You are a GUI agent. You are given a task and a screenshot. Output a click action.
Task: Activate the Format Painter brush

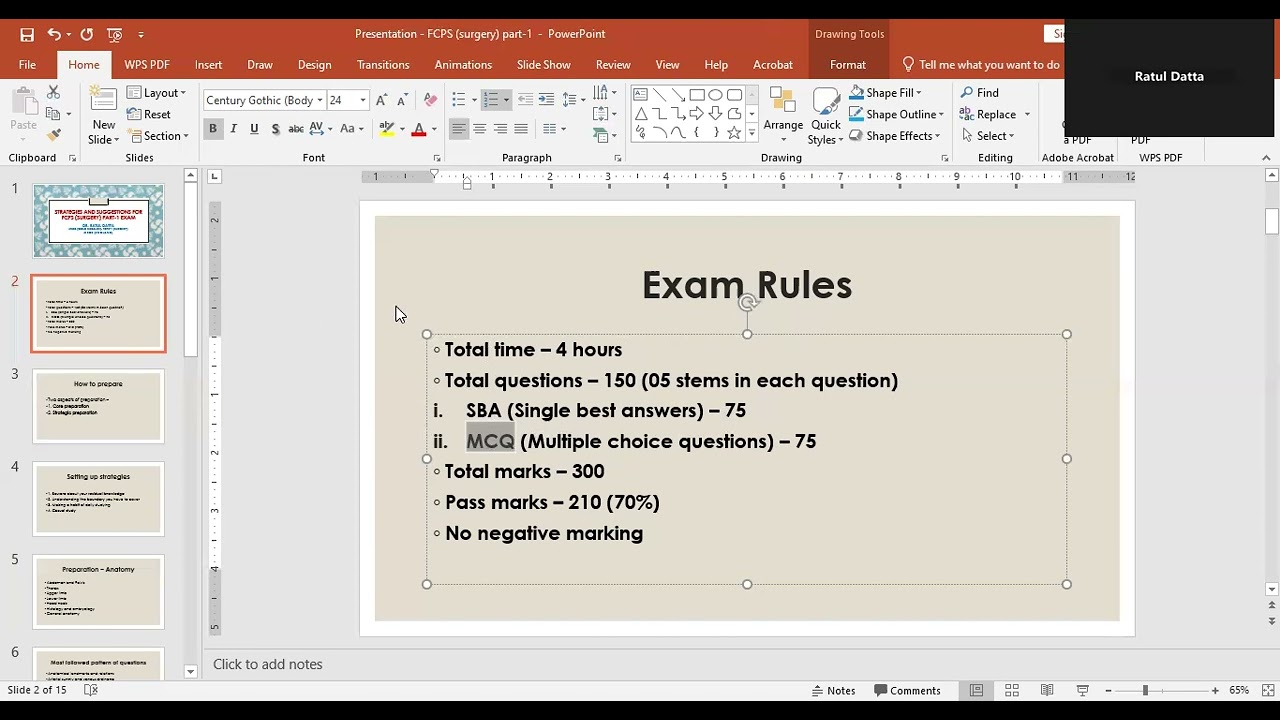pos(54,135)
